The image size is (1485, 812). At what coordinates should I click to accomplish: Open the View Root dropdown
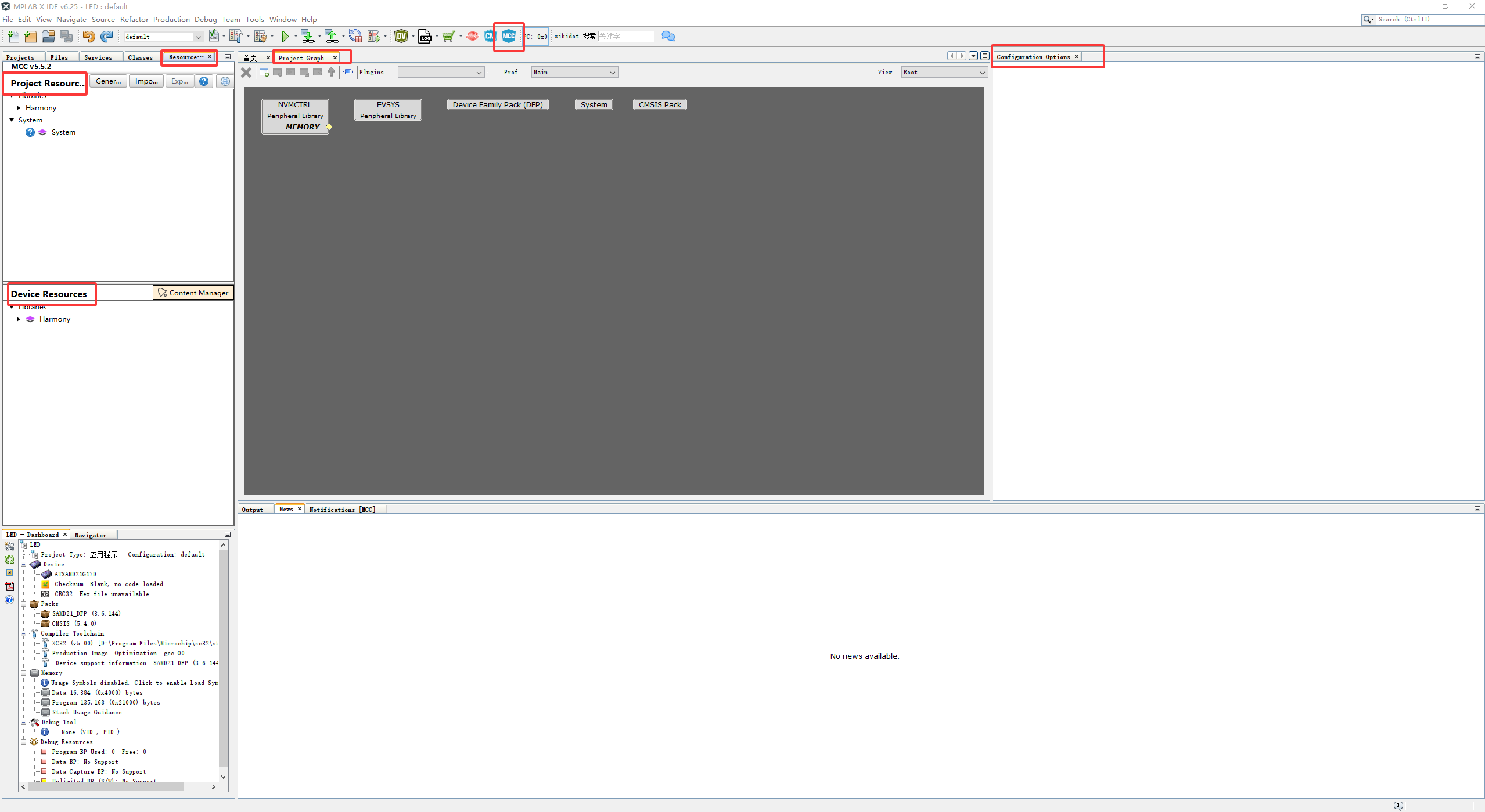click(x=944, y=73)
